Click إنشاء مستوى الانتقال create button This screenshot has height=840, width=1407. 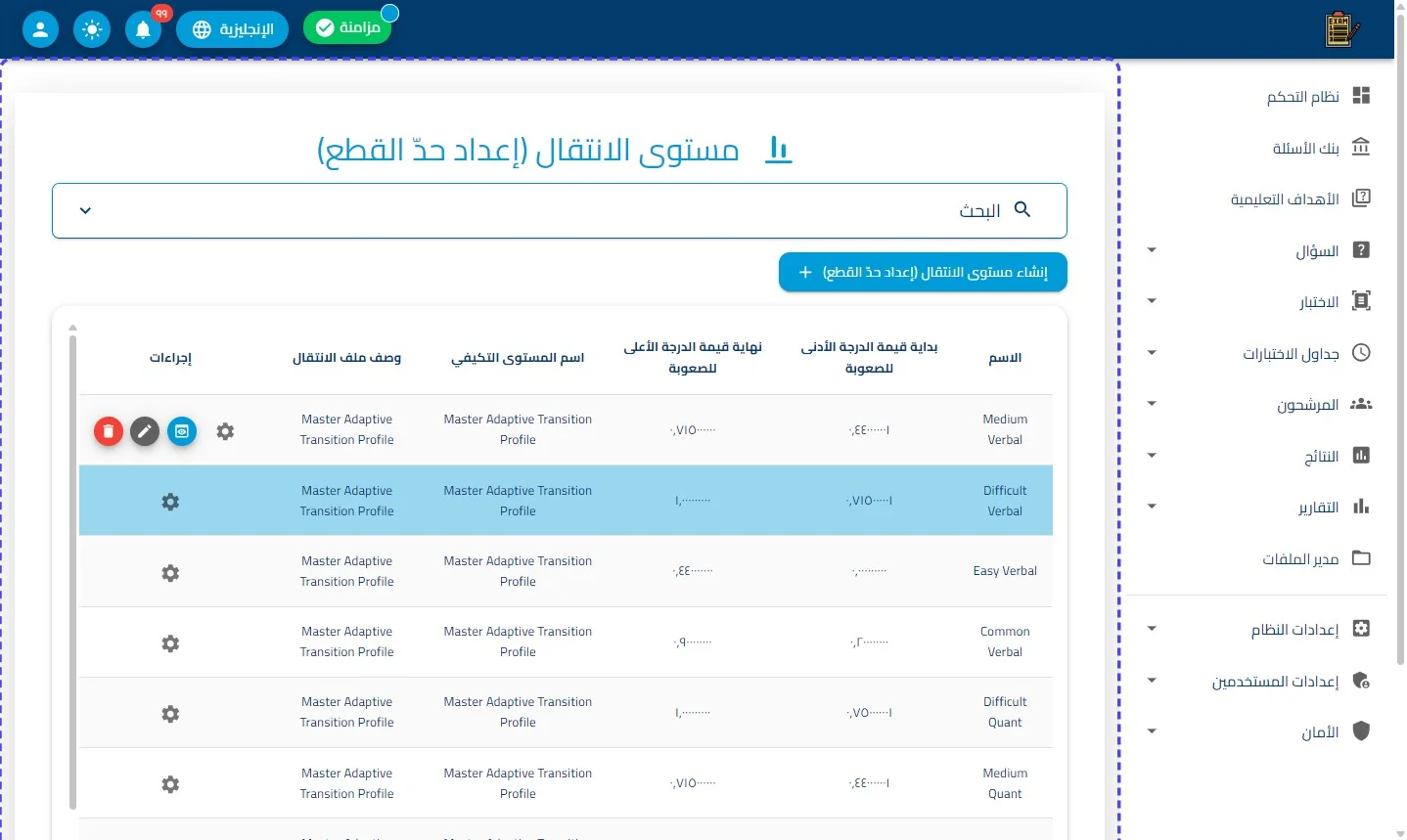[923, 272]
